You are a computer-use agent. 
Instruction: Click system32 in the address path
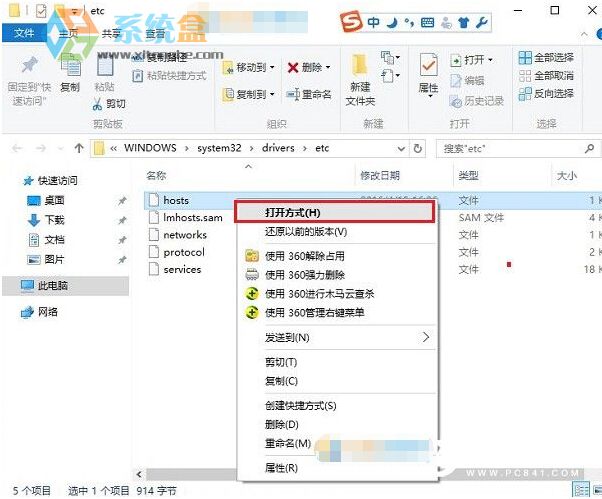tap(219, 148)
